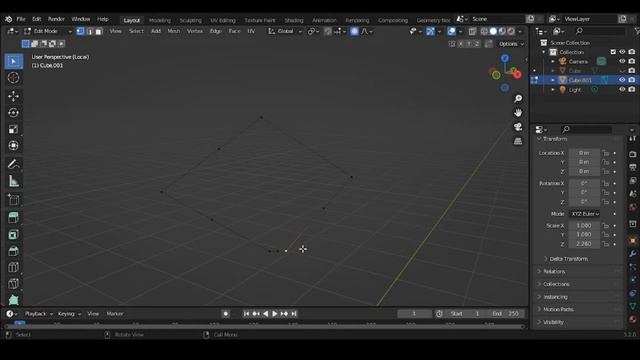This screenshot has width=640, height=360.
Task: Select the Move tool
Action: [13, 96]
